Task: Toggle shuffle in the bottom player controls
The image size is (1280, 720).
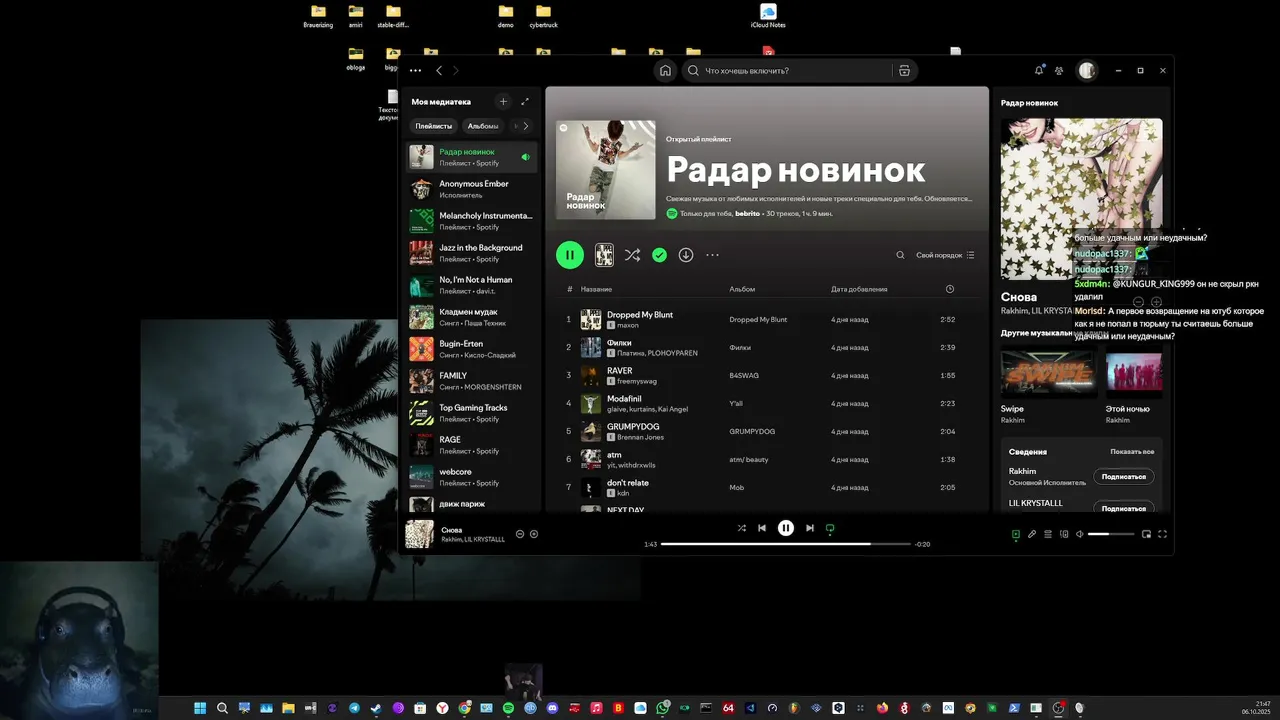Action: point(742,528)
